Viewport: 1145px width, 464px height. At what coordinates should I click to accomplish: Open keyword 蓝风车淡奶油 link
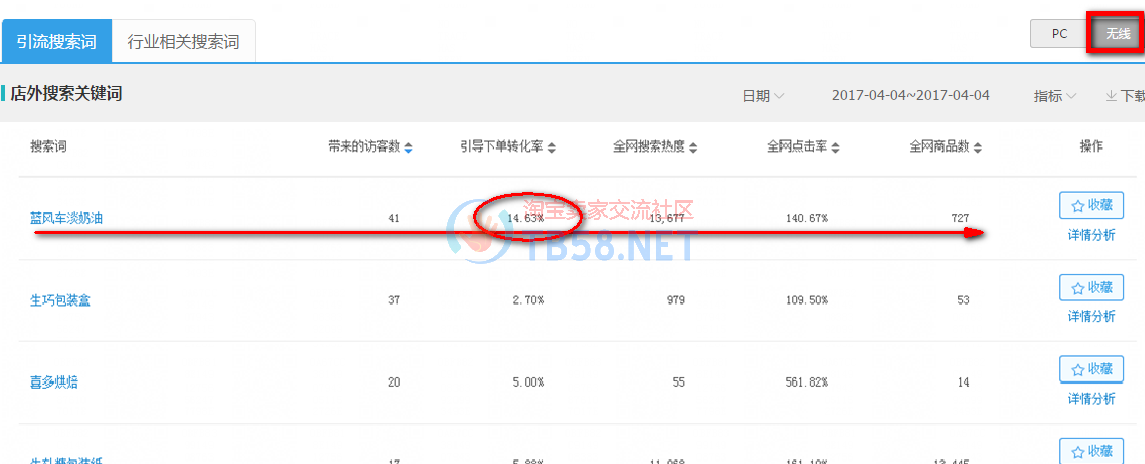(66, 218)
